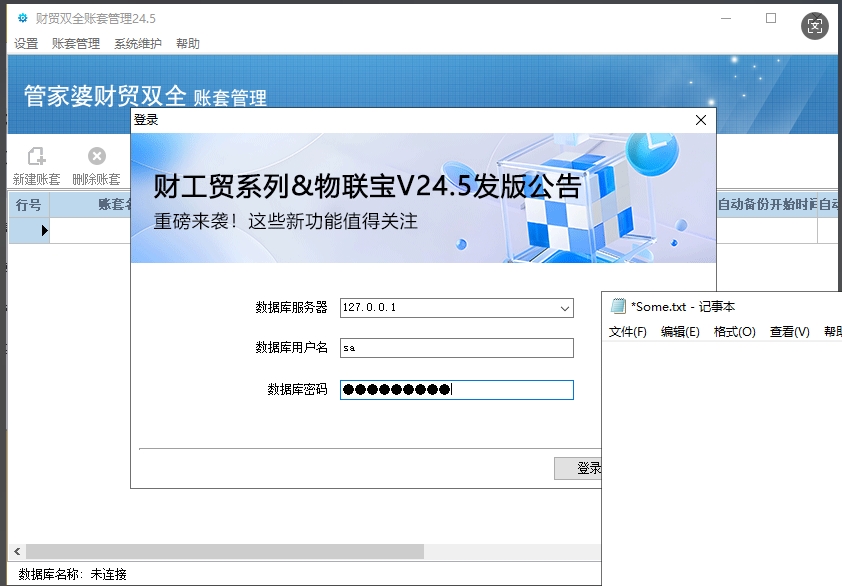Click the *Some.txt - 记事本 title bar

[x=722, y=306]
